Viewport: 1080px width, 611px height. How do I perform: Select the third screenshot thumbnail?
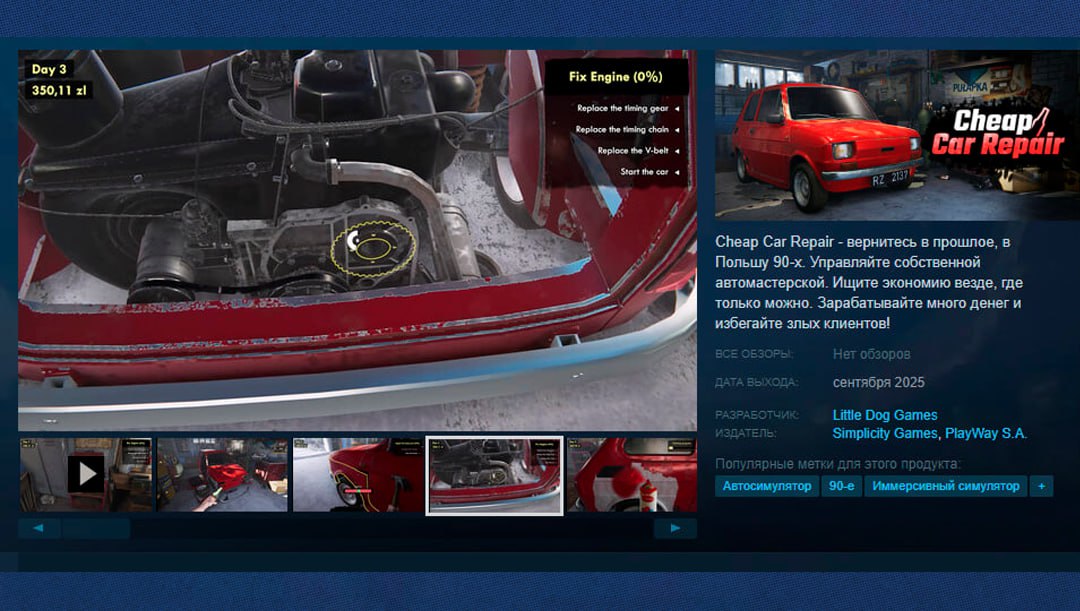tap(360, 472)
